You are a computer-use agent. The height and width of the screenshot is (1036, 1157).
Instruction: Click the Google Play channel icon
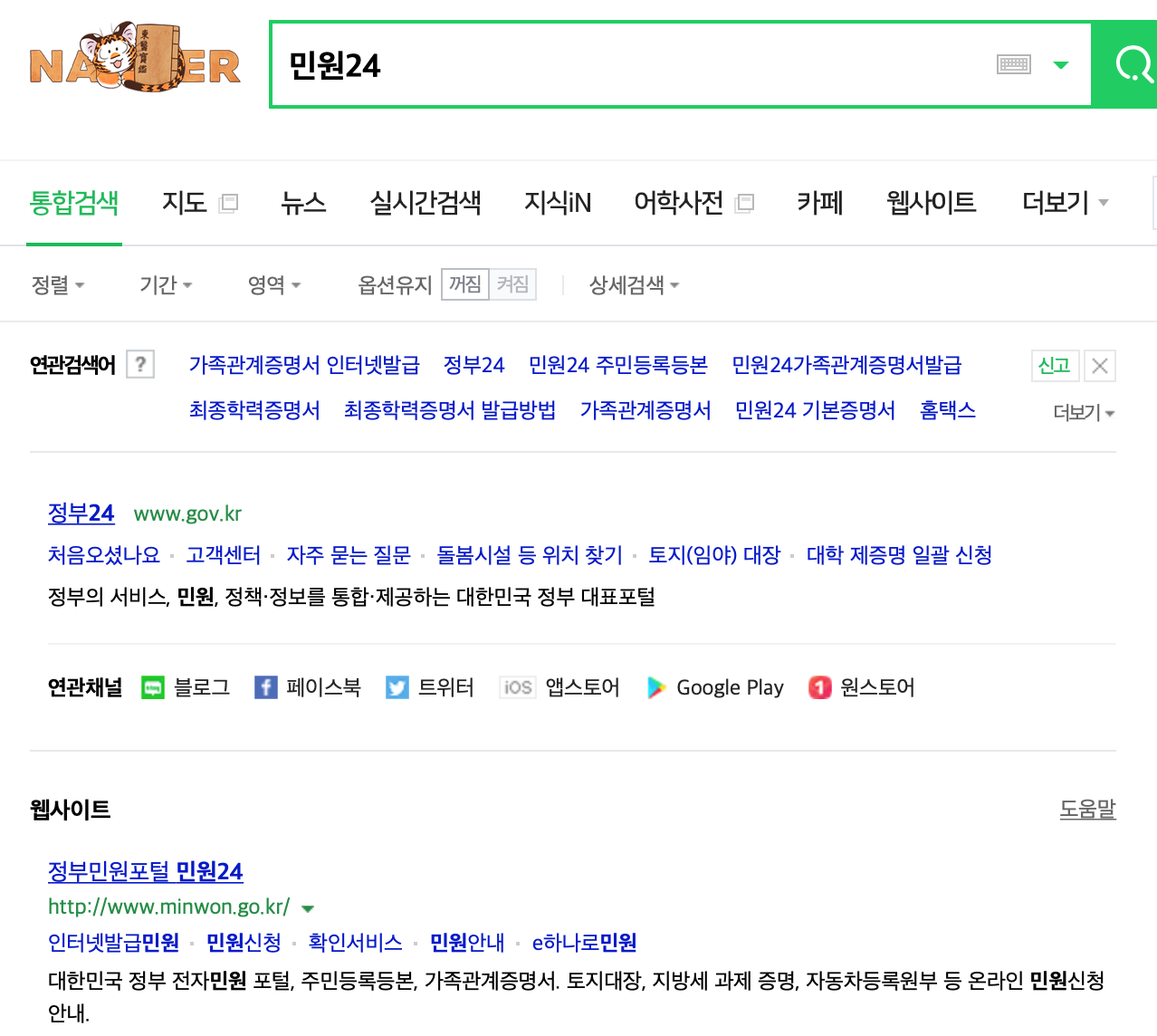coord(656,687)
